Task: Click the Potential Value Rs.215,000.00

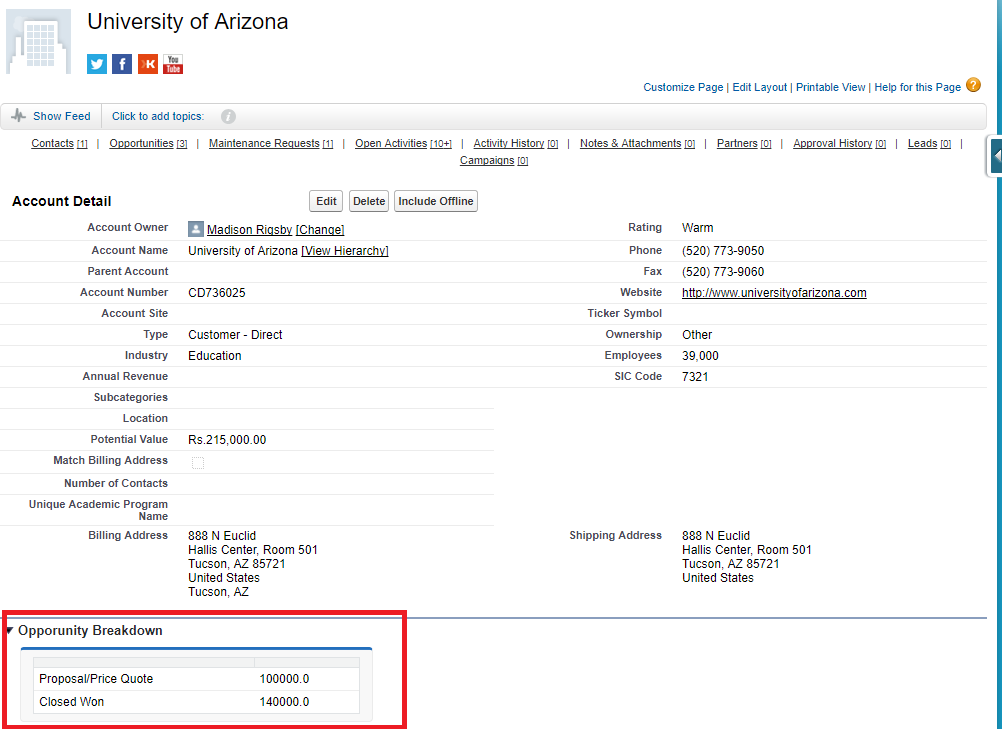Action: tap(227, 440)
